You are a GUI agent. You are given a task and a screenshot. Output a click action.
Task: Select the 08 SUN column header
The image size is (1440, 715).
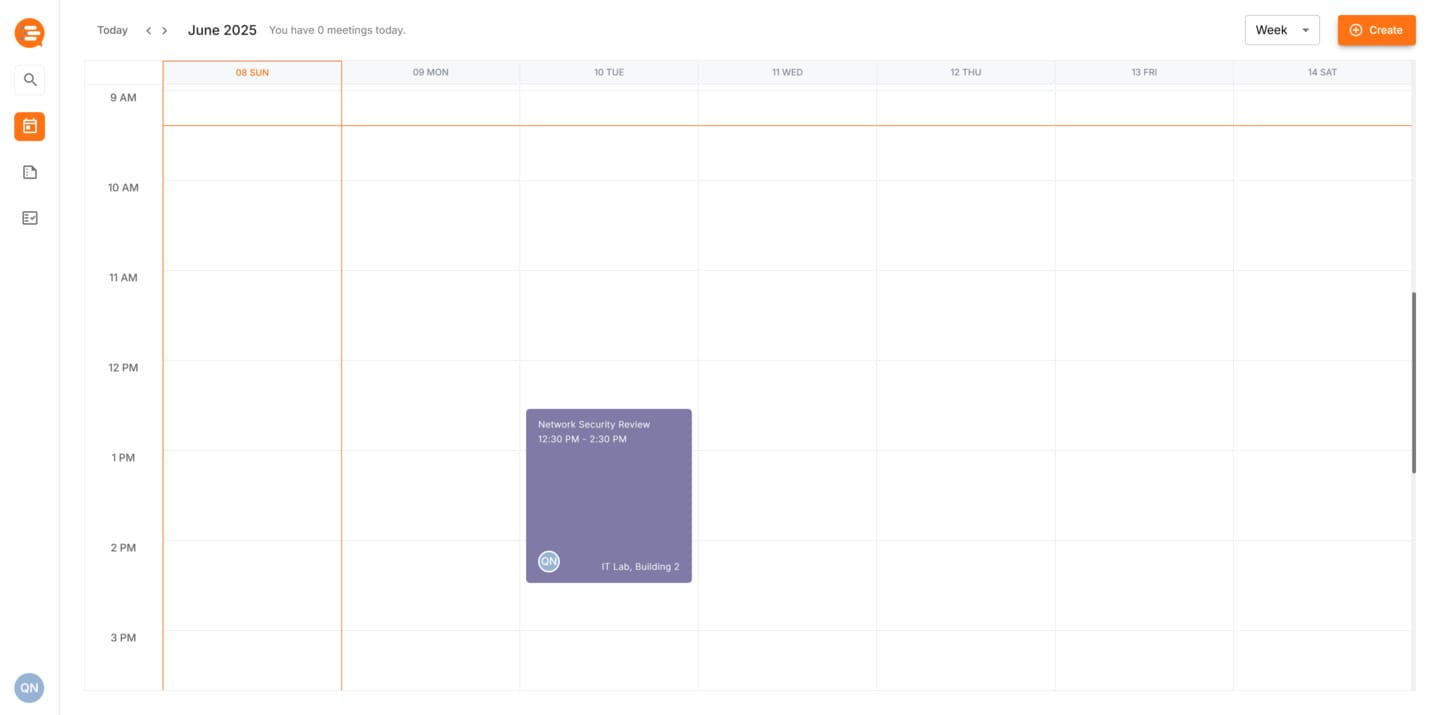pyautogui.click(x=252, y=73)
